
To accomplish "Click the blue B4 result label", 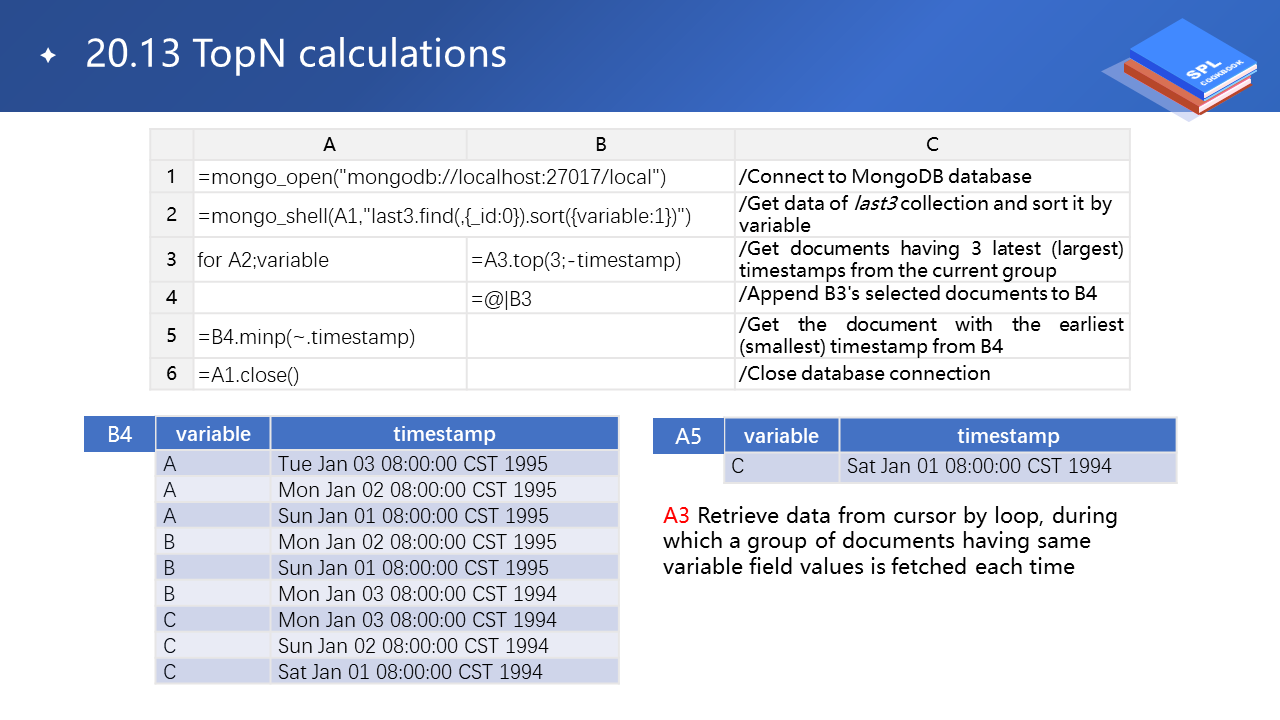I will pyautogui.click(x=119, y=435).
